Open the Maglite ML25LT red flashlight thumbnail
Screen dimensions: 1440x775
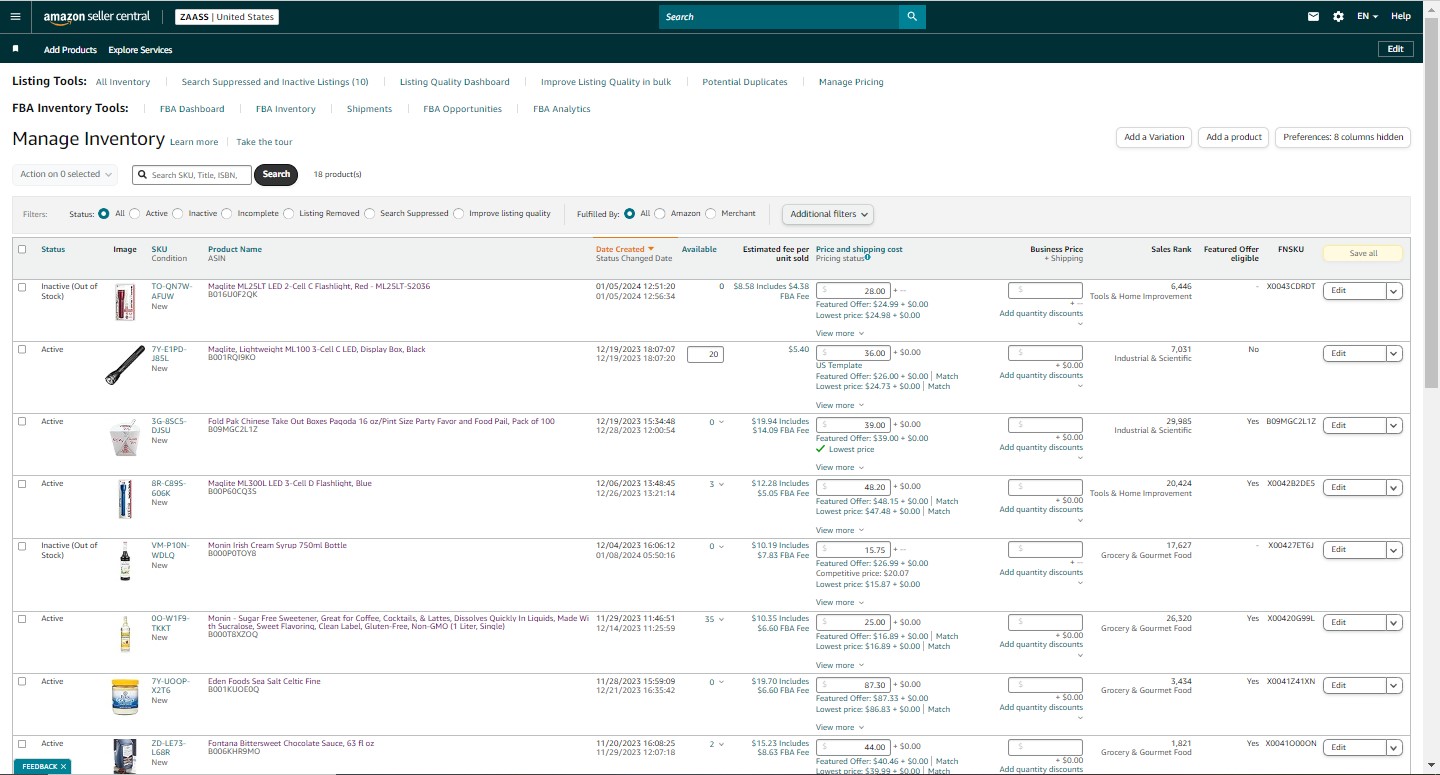coord(124,301)
